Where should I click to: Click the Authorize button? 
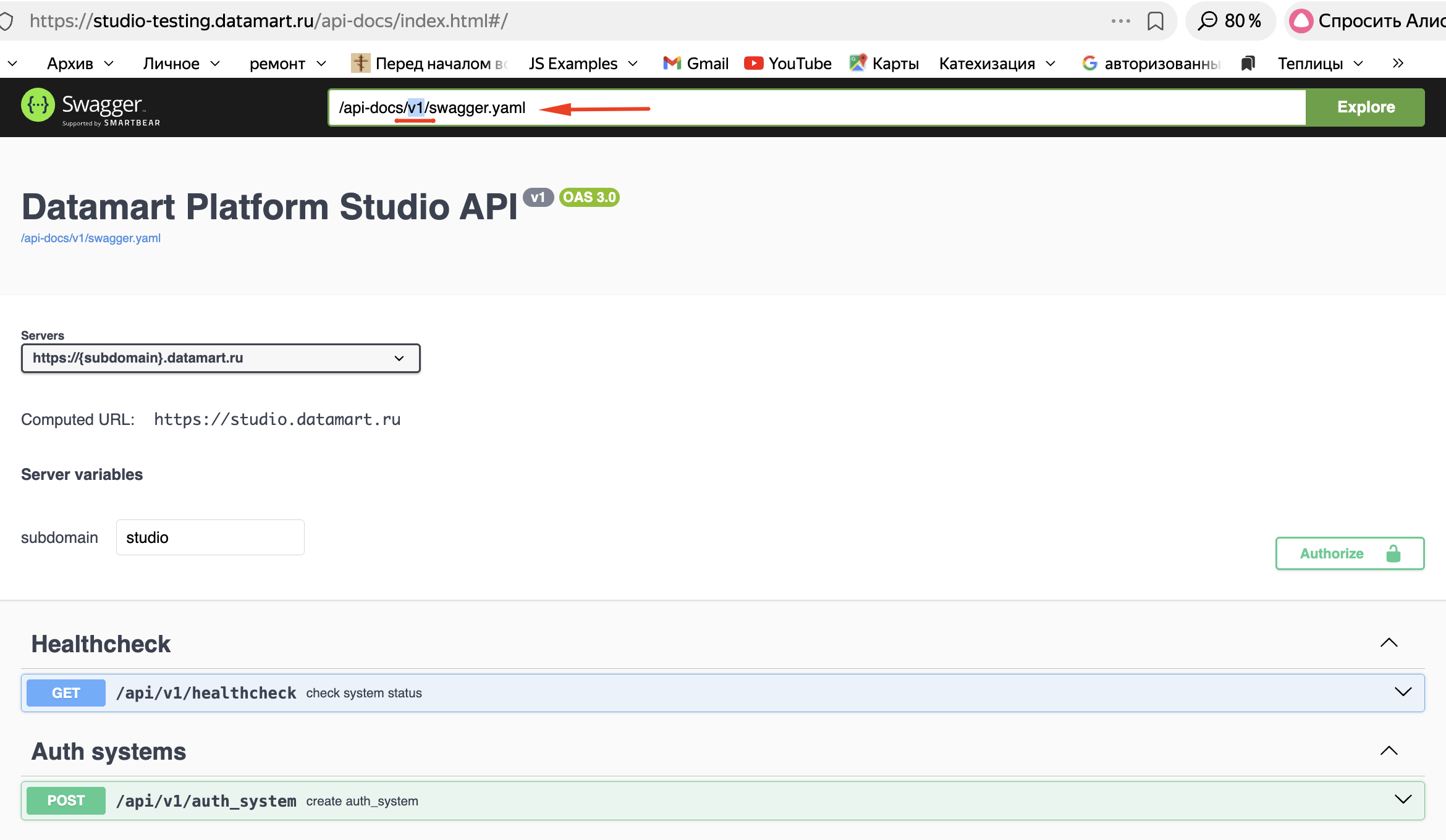pos(1350,553)
